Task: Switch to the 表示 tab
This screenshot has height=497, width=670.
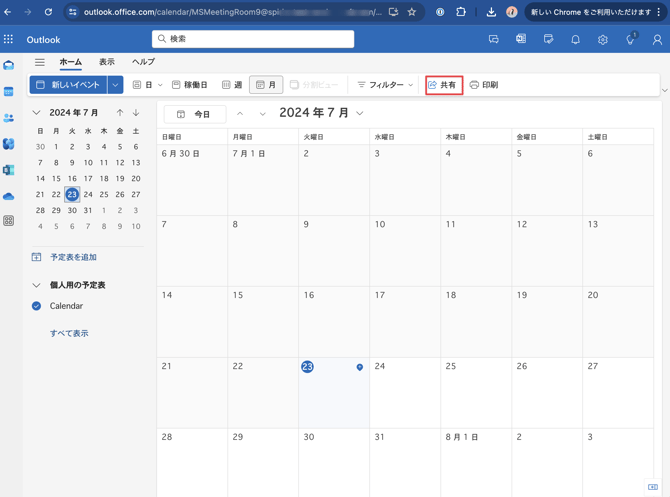Action: [x=106, y=62]
